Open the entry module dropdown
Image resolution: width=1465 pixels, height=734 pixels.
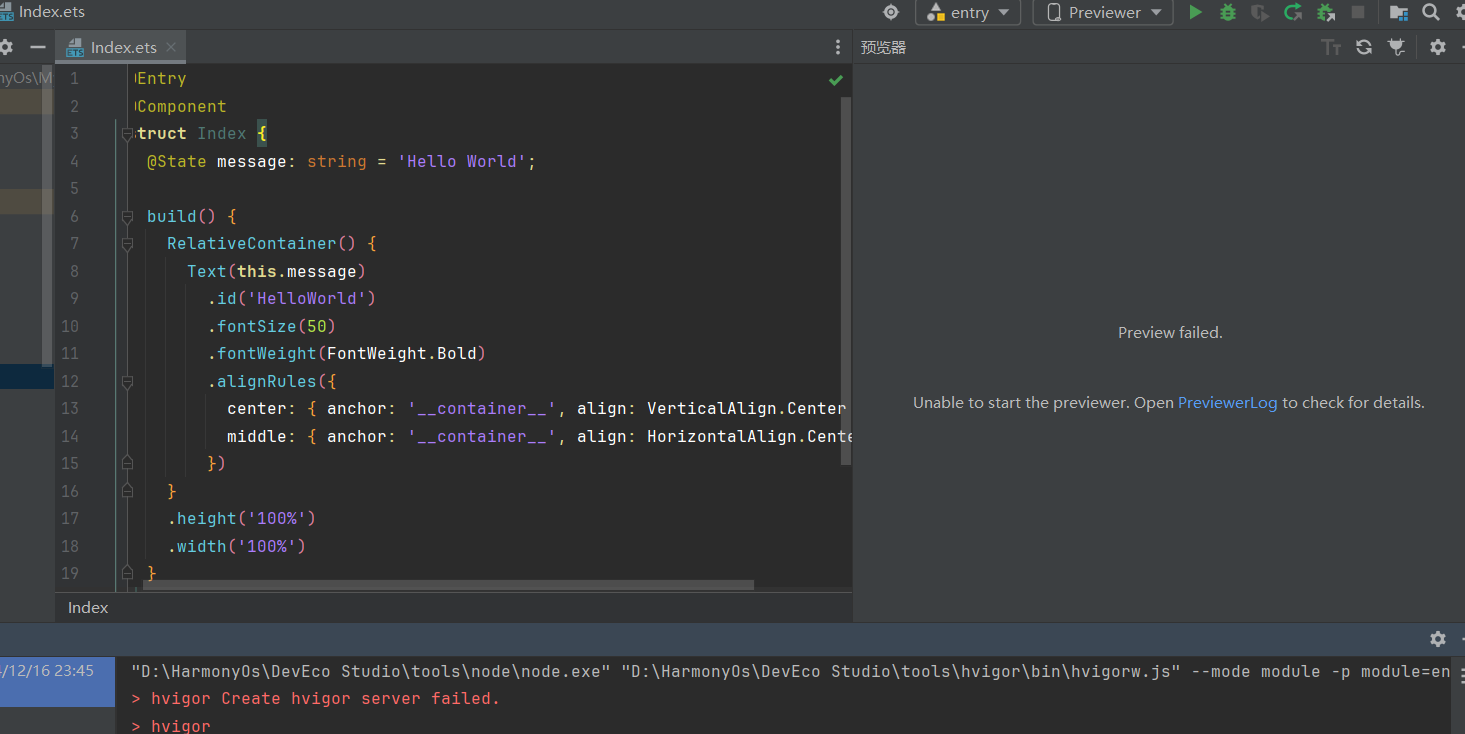[x=968, y=12]
